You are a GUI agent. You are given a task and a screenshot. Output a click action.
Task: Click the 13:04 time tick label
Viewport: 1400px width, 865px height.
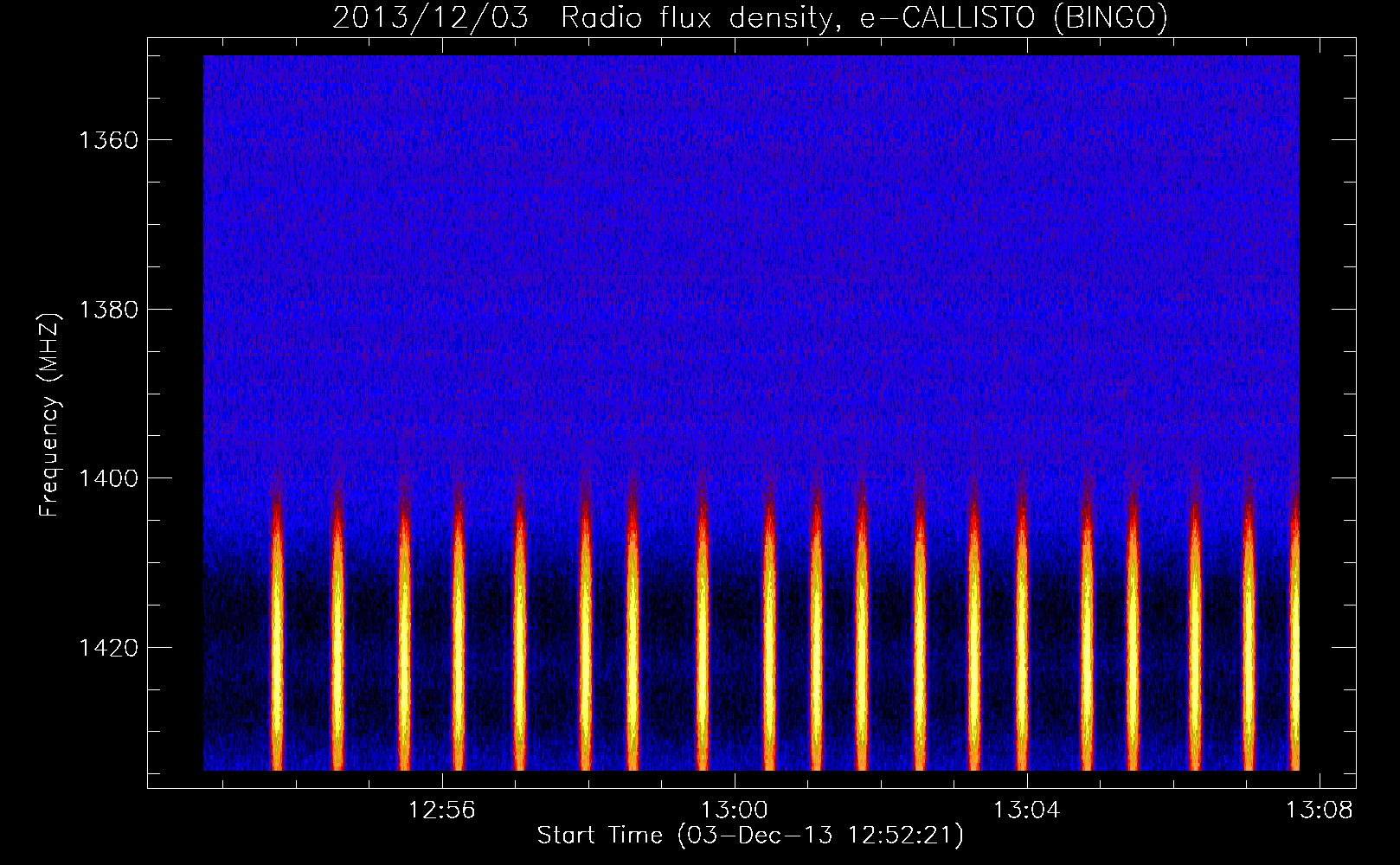[1026, 811]
